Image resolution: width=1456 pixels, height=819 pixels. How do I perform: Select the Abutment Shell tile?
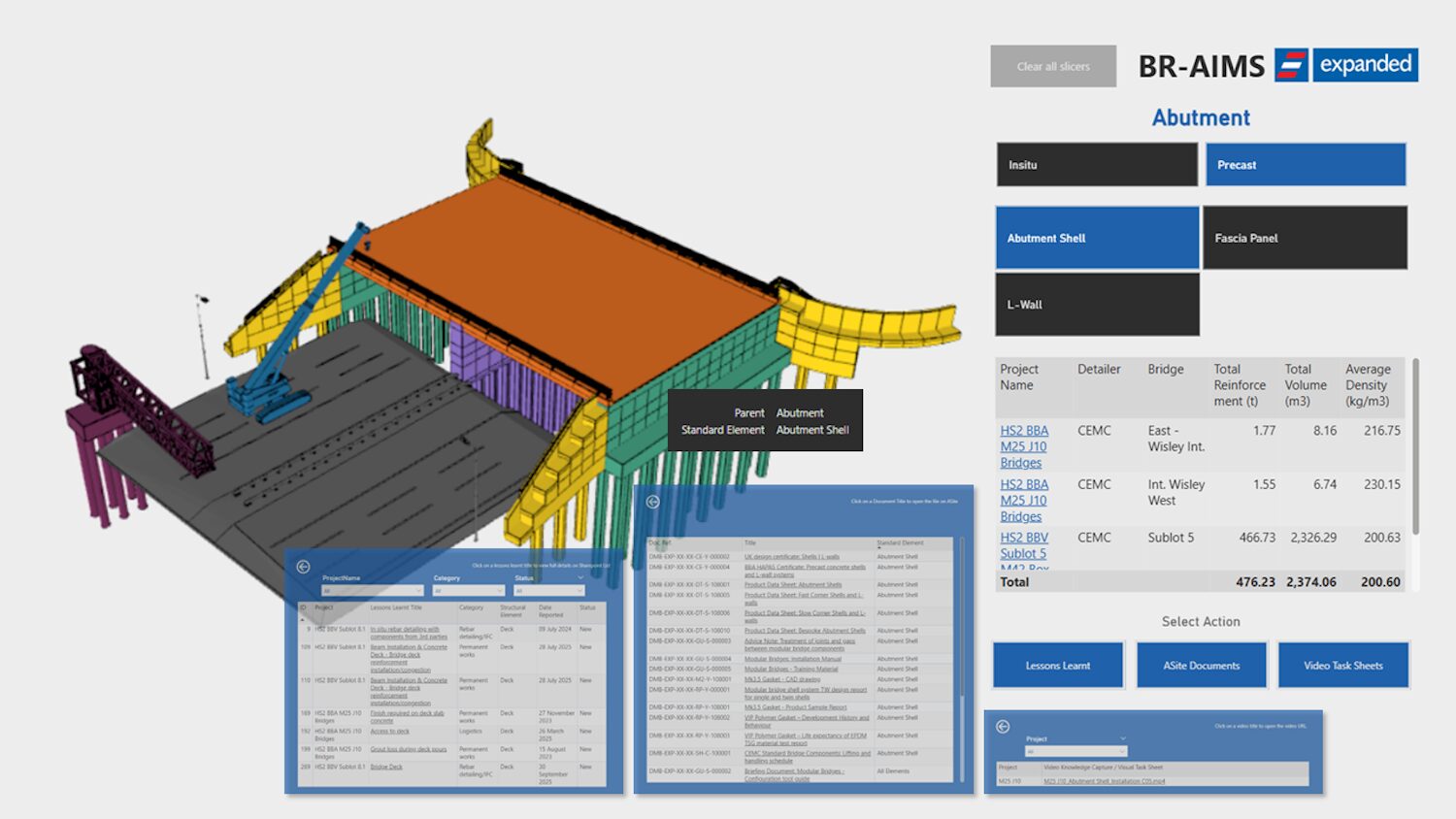tap(1096, 238)
